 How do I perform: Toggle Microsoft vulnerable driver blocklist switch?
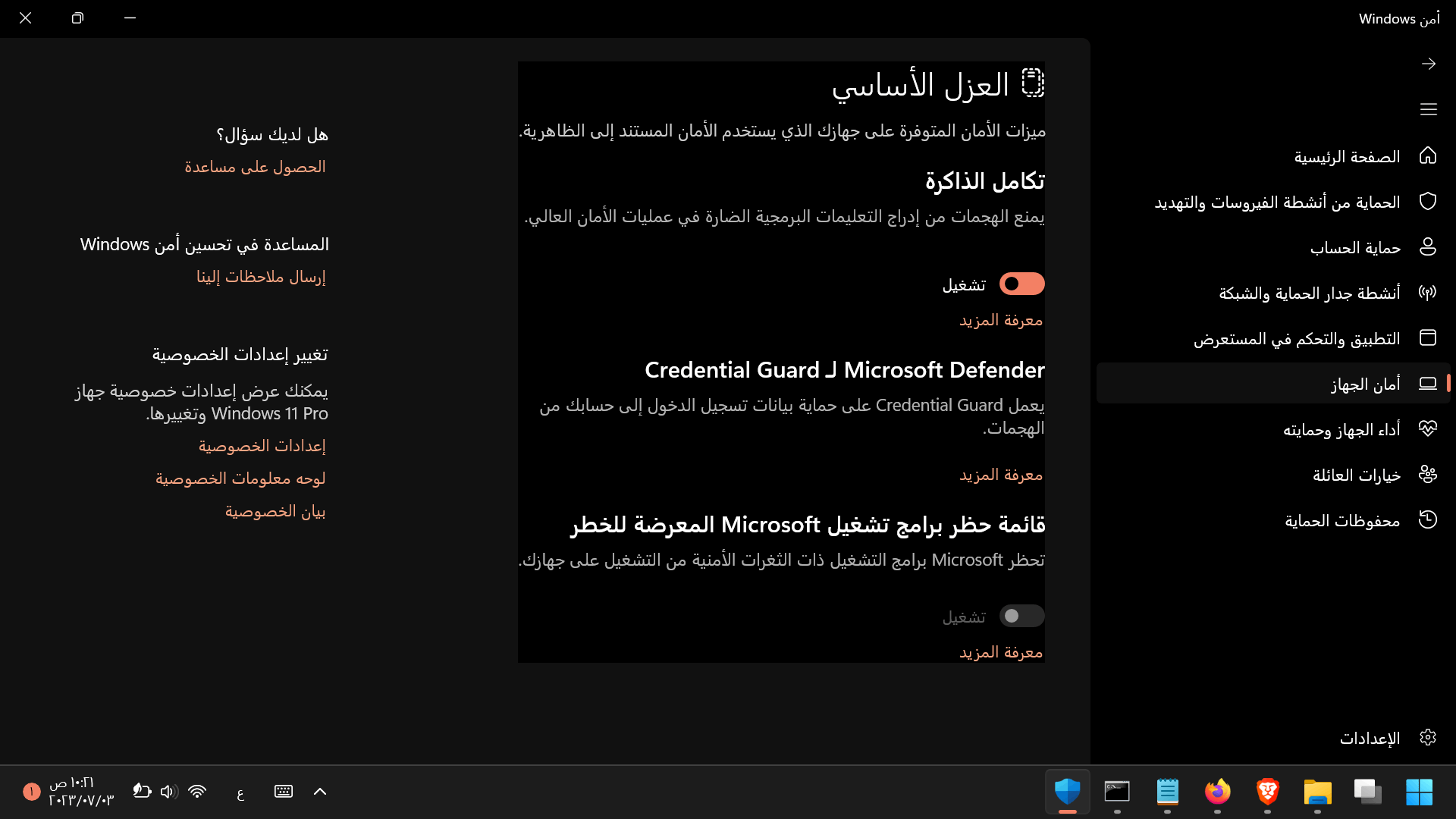(1021, 616)
